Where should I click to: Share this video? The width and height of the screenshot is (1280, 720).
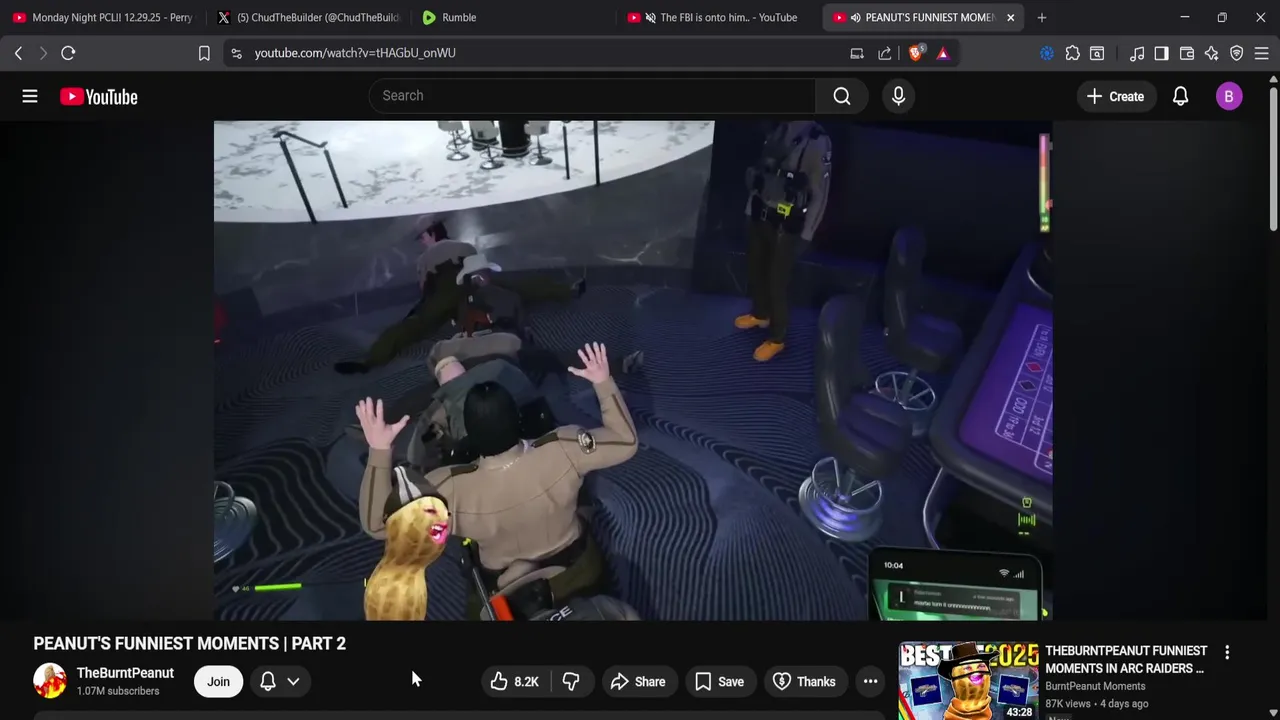click(x=637, y=681)
